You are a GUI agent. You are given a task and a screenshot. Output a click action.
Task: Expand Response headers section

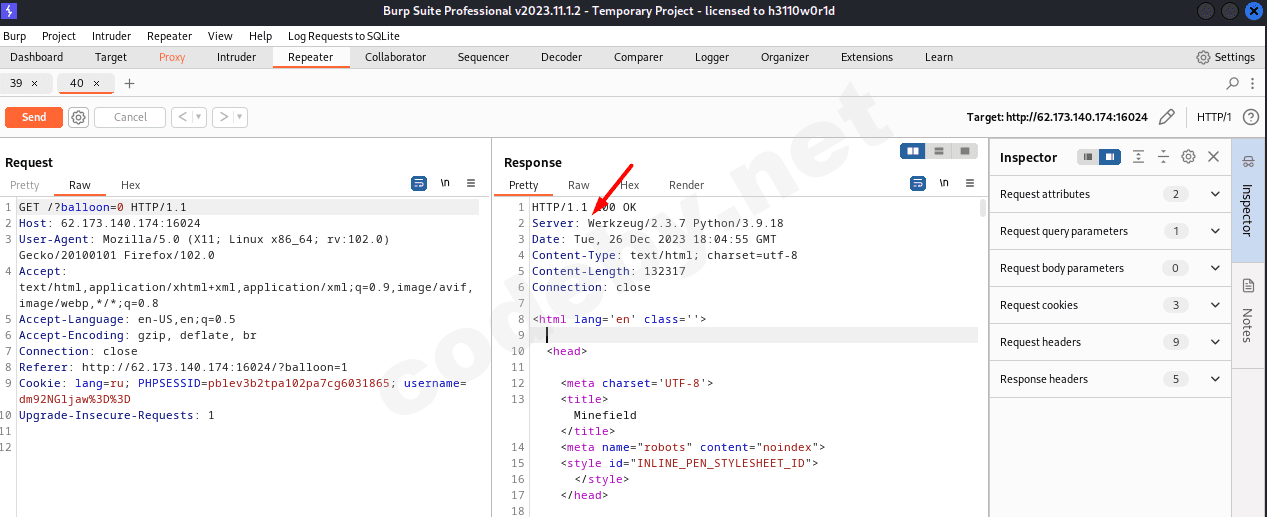pyautogui.click(x=1215, y=379)
